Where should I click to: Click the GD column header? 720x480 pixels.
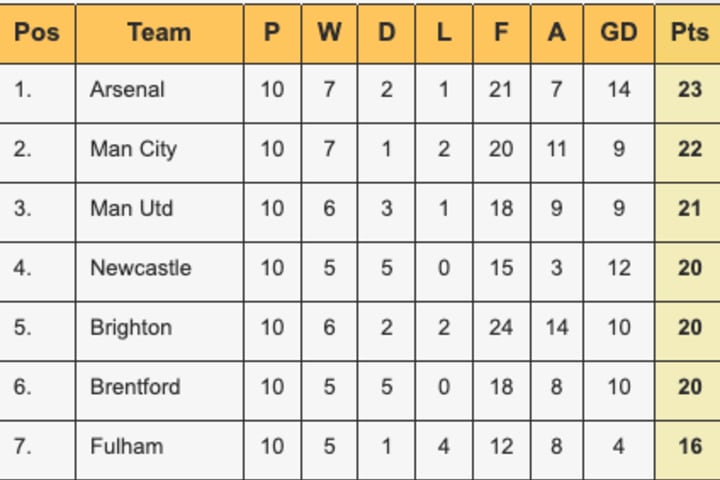(x=618, y=32)
